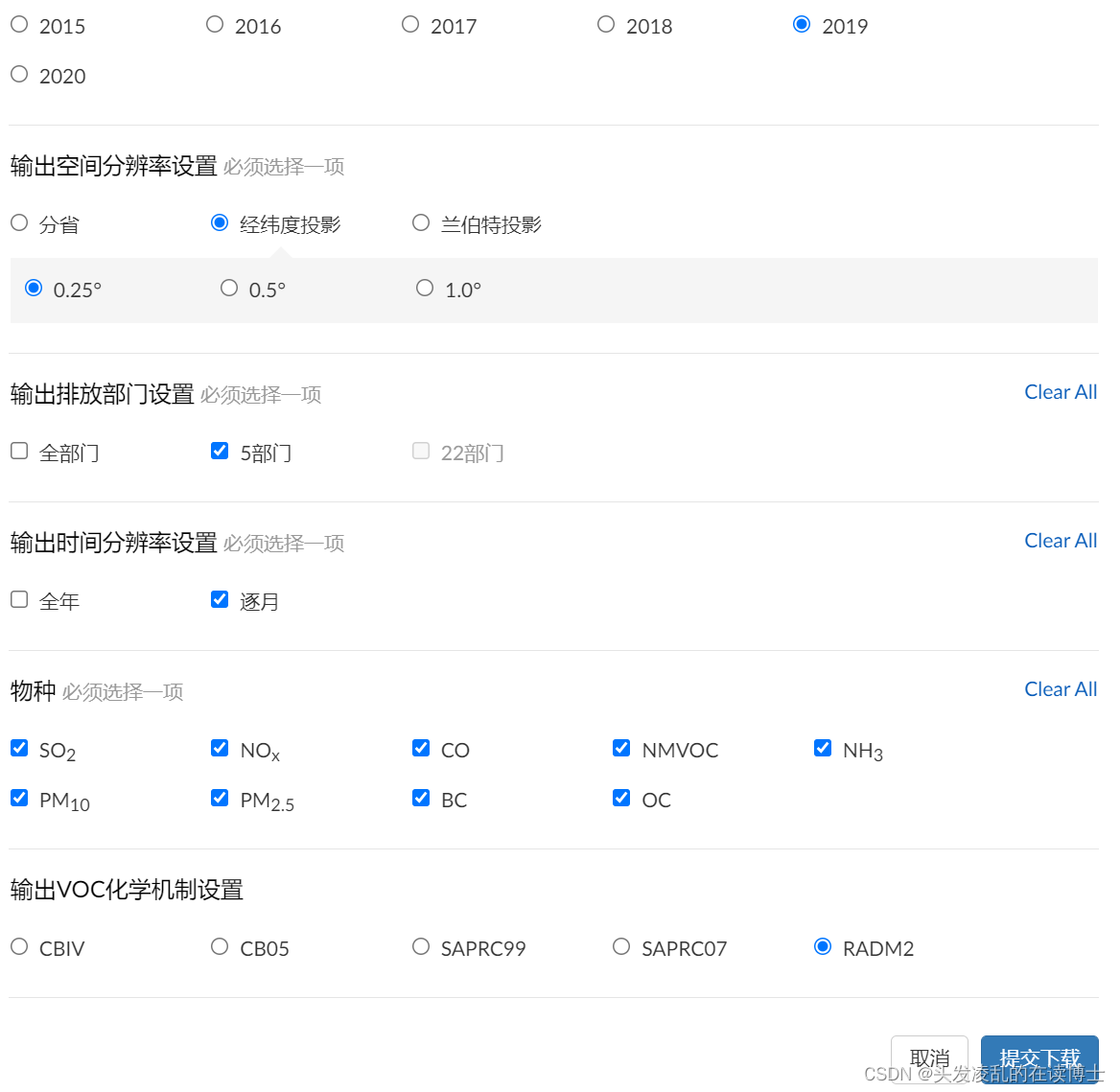The height and width of the screenshot is (1092, 1120).
Task: Choose 分省 spatial resolution option
Action: click(x=18, y=221)
